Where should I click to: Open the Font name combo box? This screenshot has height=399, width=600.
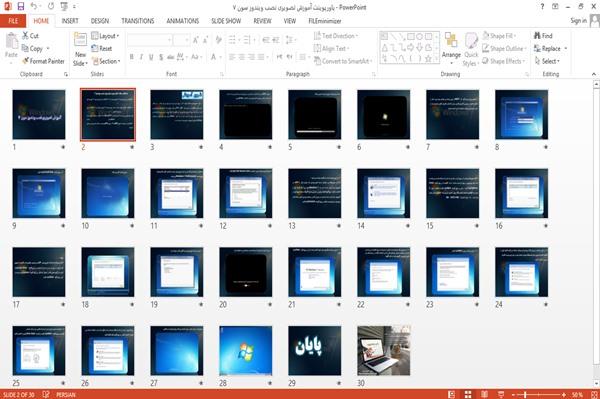tap(149, 40)
